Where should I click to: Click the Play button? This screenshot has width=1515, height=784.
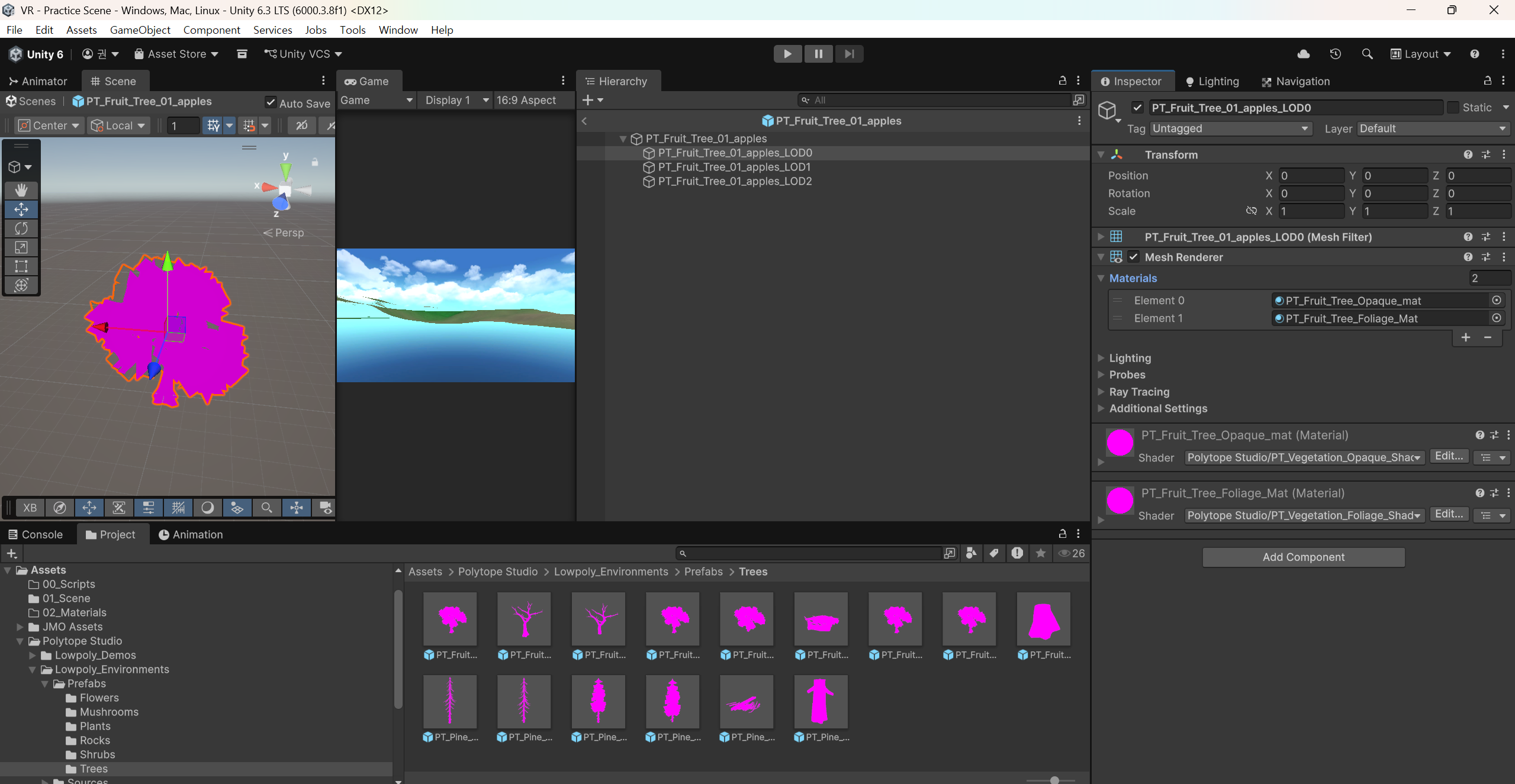click(787, 54)
